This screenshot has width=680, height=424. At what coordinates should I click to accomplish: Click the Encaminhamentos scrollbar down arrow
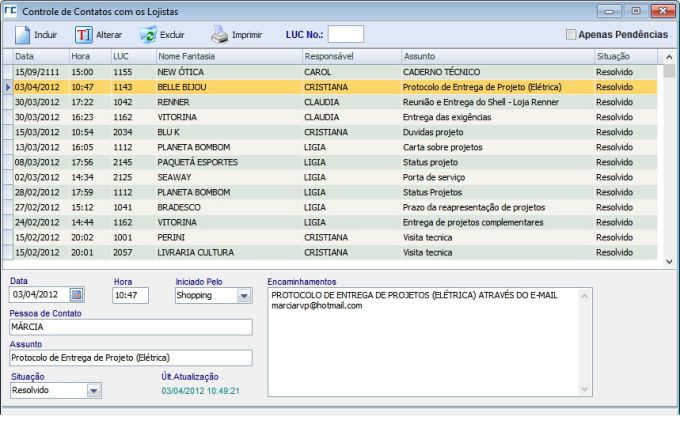[x=585, y=389]
